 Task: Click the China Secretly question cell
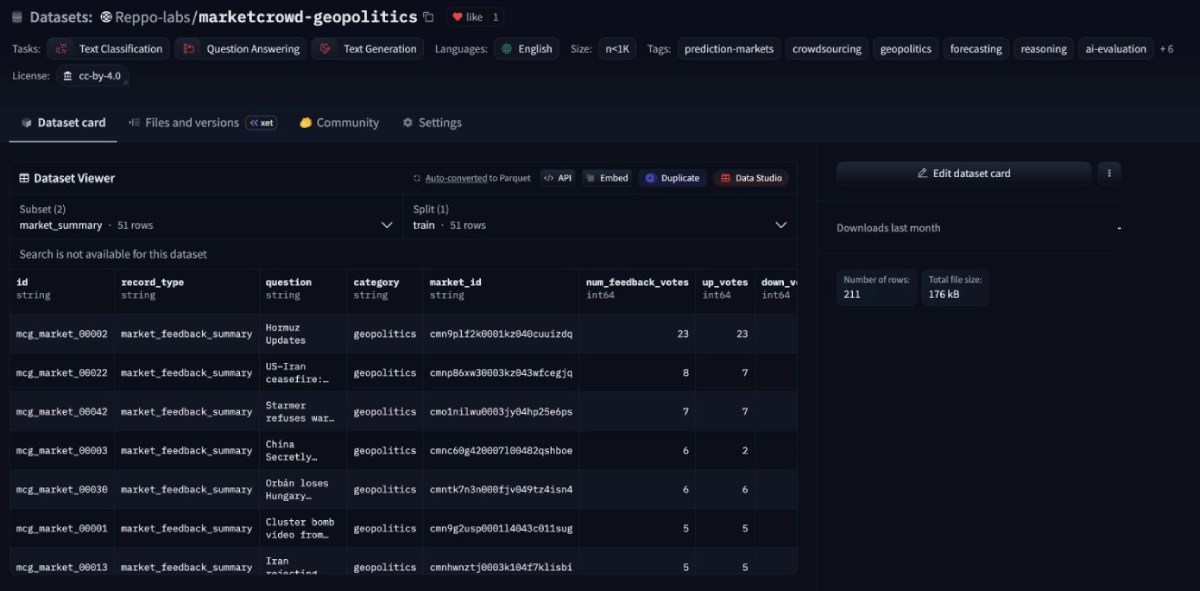click(x=303, y=451)
